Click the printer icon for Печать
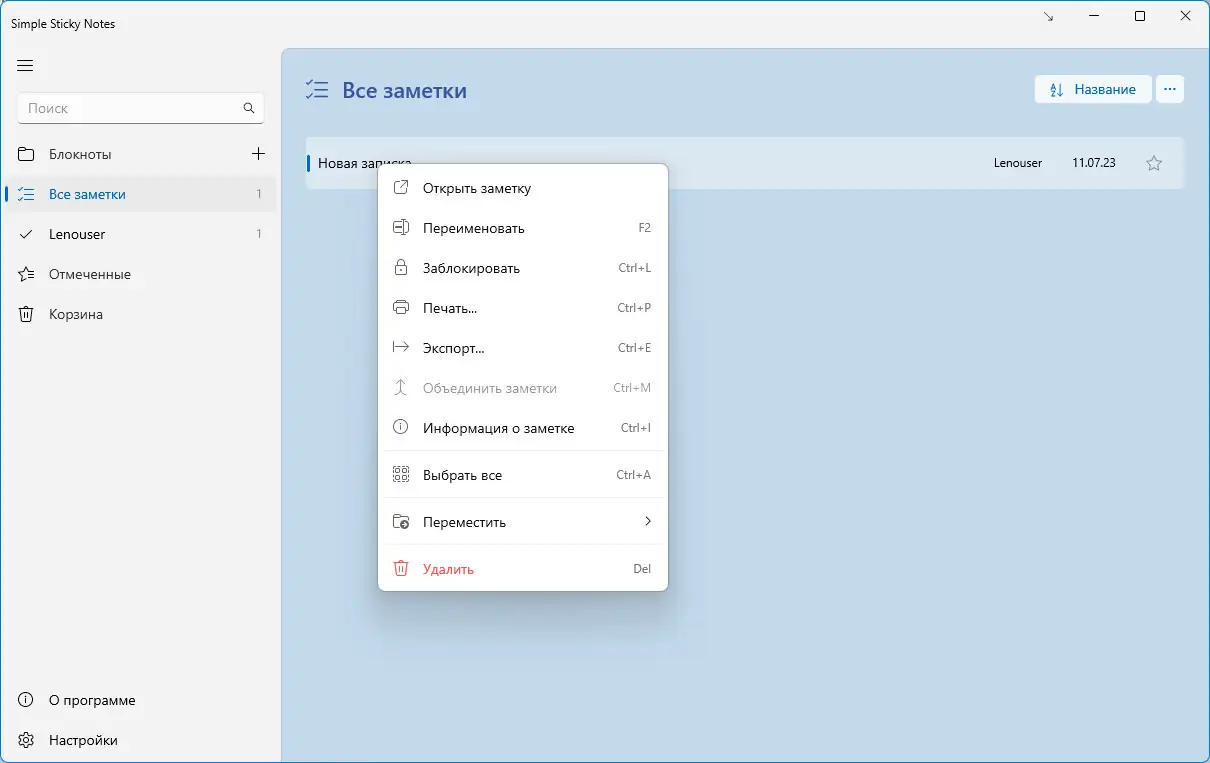This screenshot has height=763, width=1210. coord(401,308)
